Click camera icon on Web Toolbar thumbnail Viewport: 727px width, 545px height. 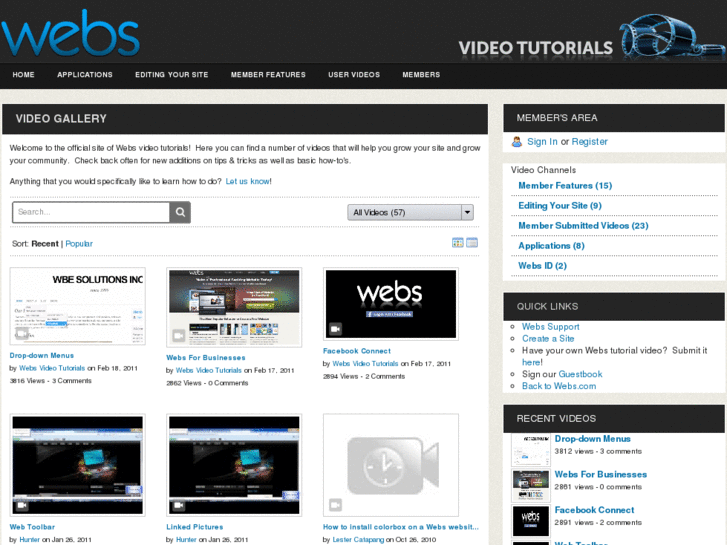coord(22,505)
